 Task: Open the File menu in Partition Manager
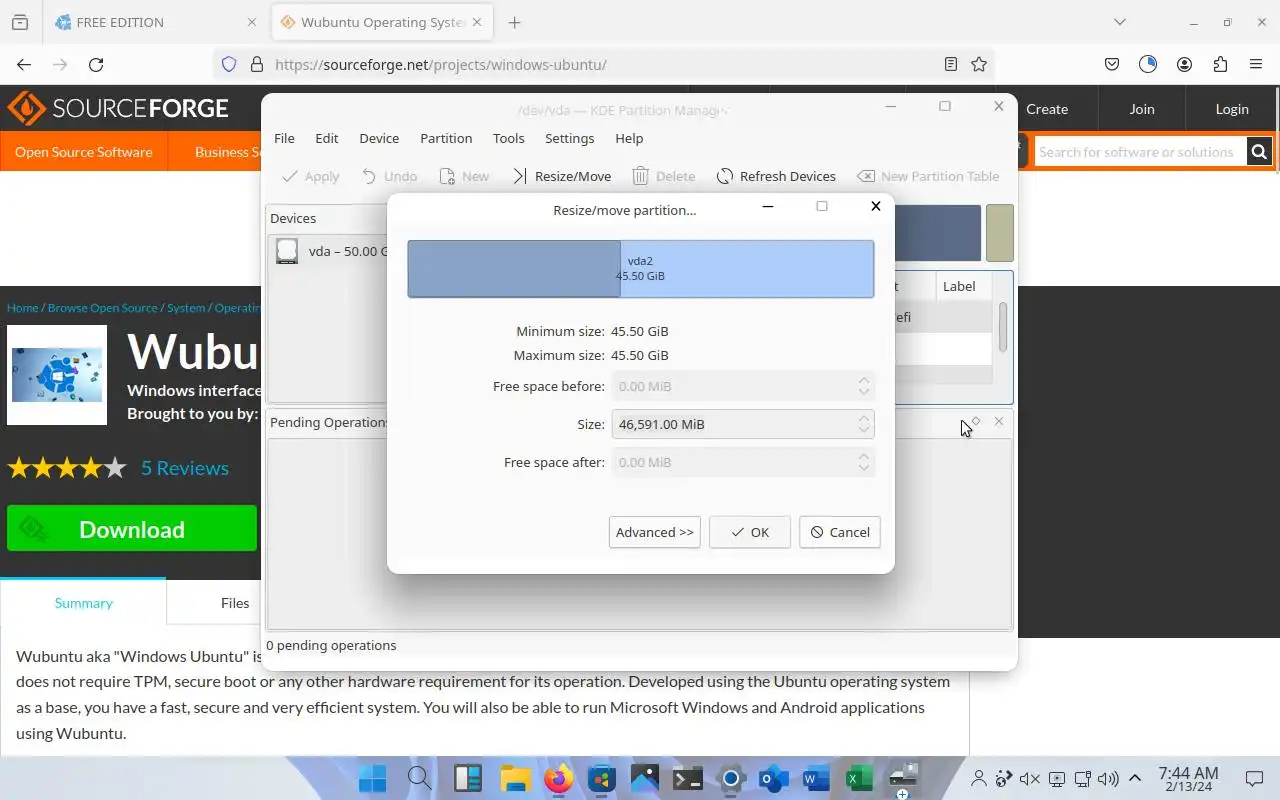tap(284, 138)
